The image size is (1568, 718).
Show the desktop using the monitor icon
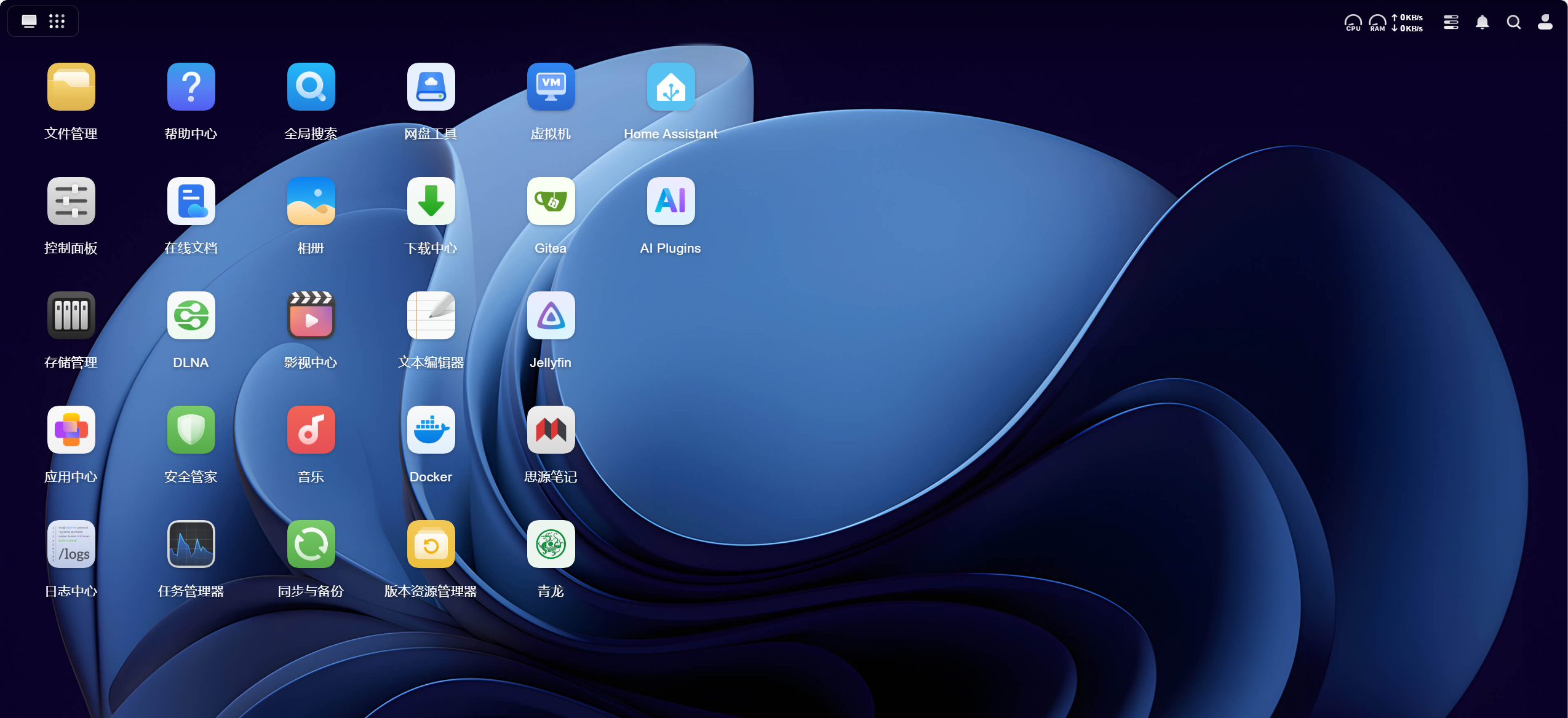coord(29,22)
